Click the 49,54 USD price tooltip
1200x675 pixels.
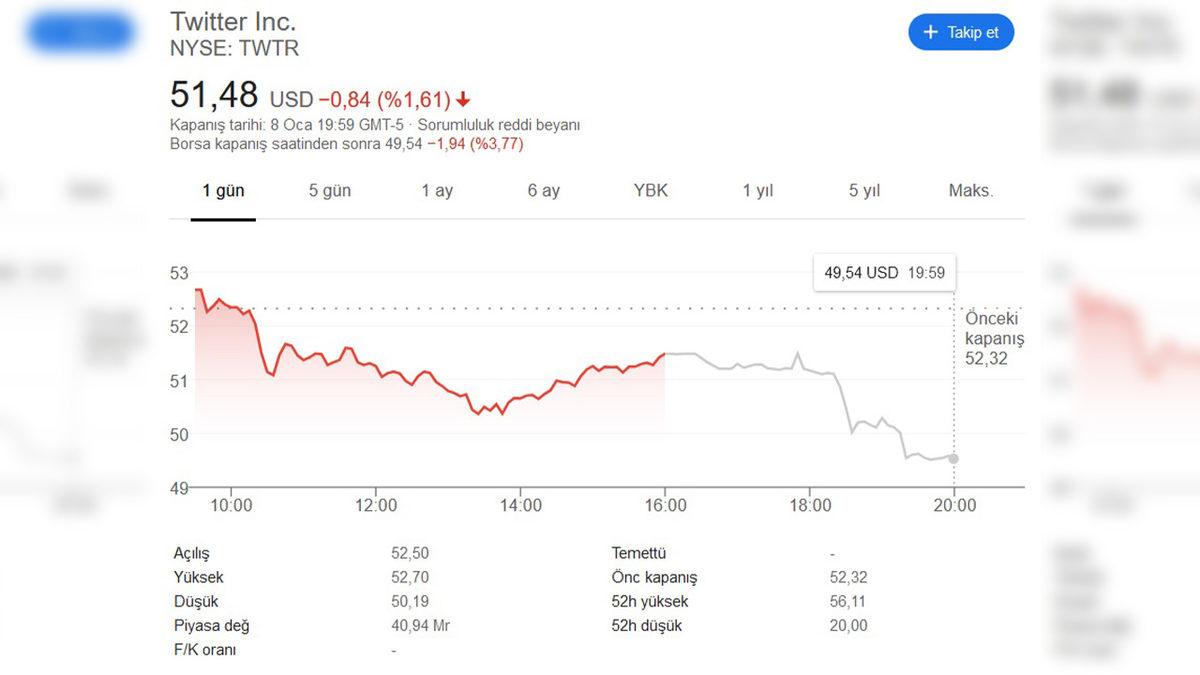884,272
